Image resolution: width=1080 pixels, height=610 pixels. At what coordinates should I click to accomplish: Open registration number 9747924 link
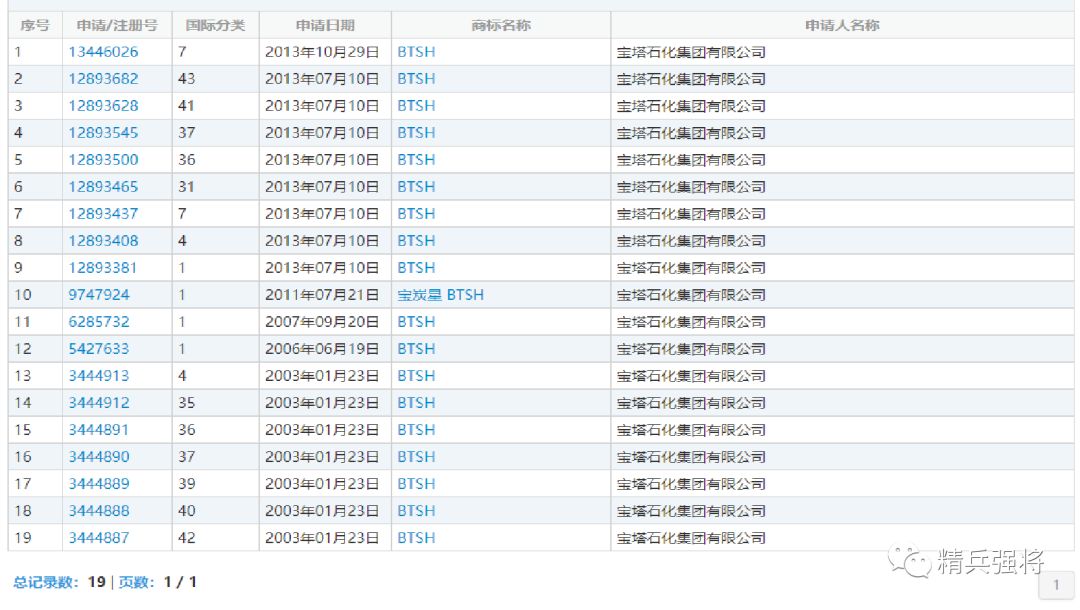98,294
